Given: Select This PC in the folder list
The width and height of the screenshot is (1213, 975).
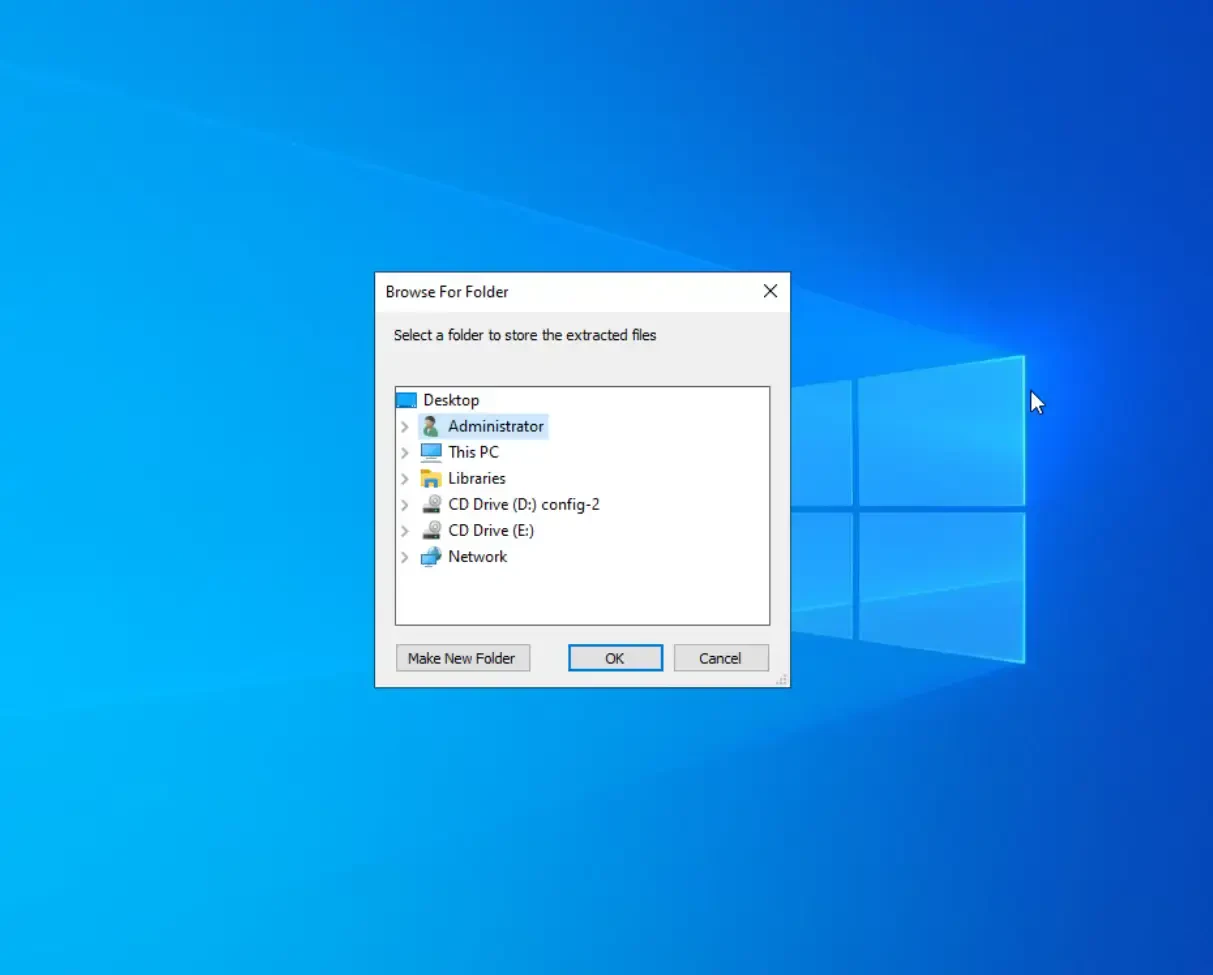Looking at the screenshot, I should click(x=473, y=452).
